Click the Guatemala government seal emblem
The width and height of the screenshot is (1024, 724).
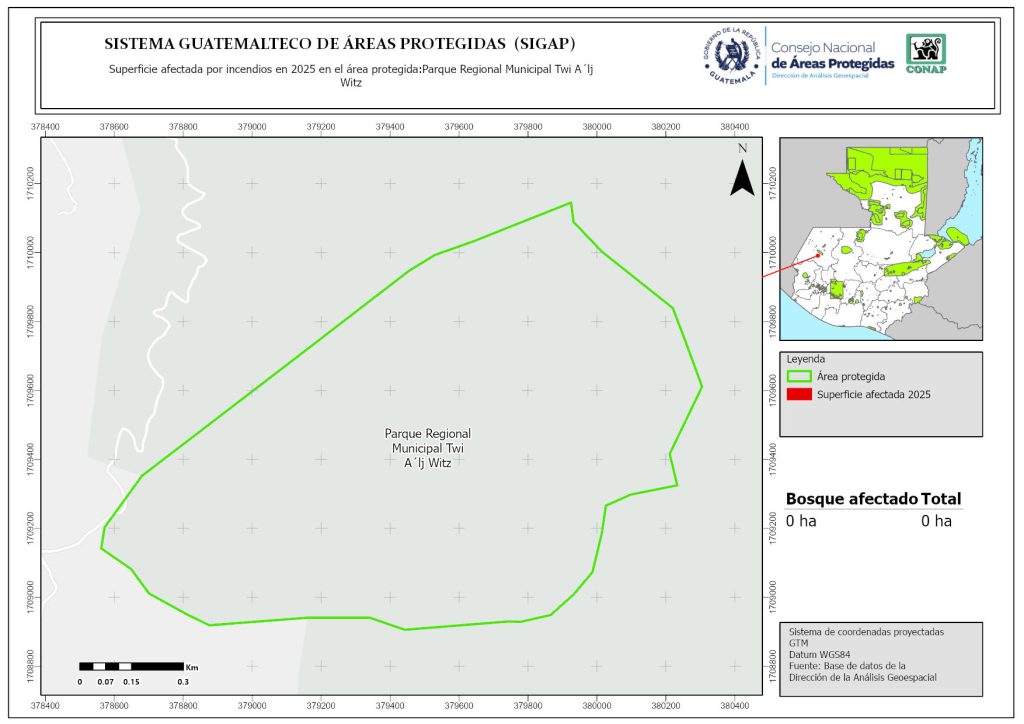click(x=732, y=55)
